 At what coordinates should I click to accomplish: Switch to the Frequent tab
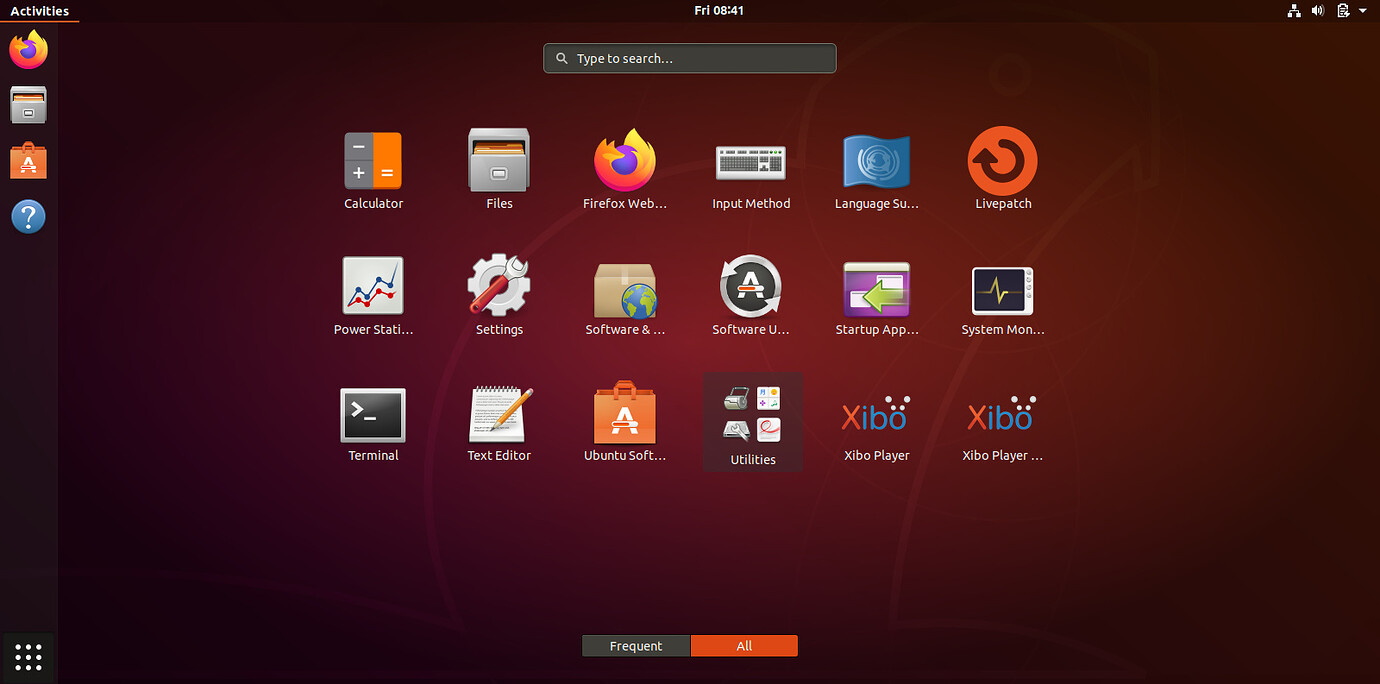tap(636, 646)
